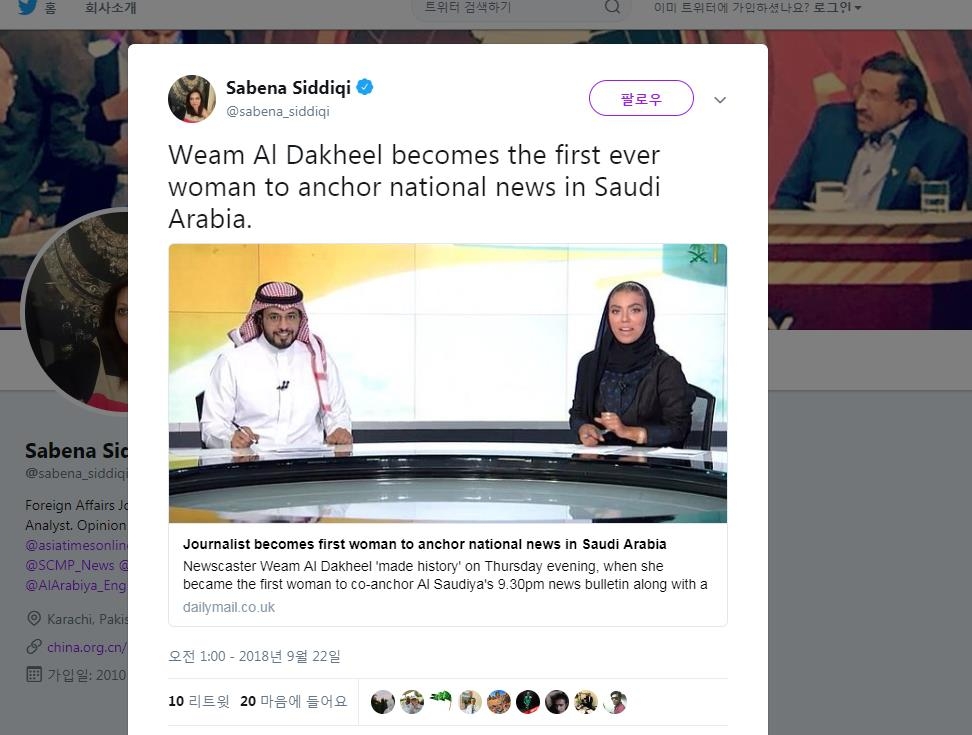
Task: Open the news anchor article image
Action: (x=448, y=384)
